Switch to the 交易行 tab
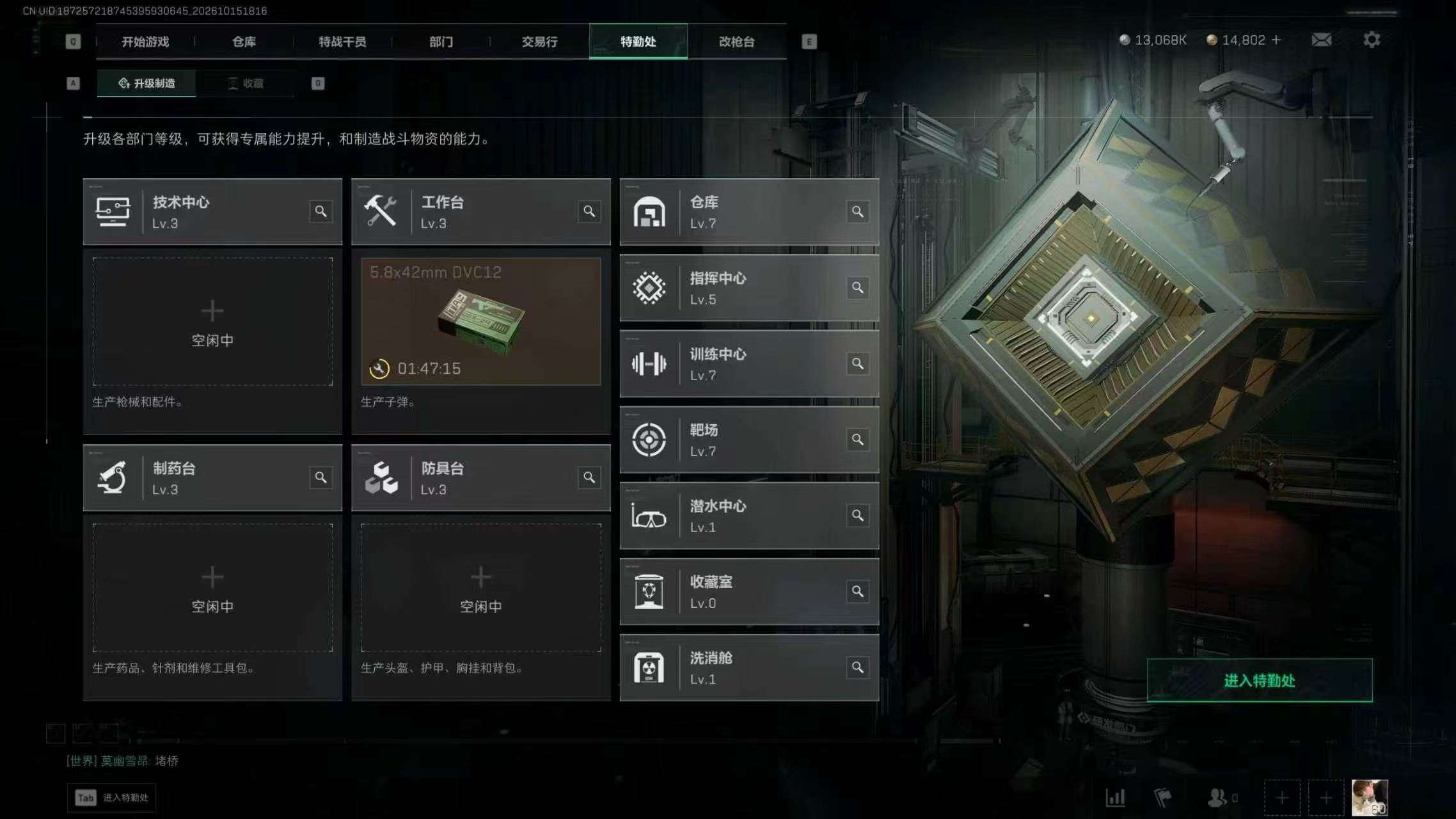The height and width of the screenshot is (819, 1456). tap(539, 42)
